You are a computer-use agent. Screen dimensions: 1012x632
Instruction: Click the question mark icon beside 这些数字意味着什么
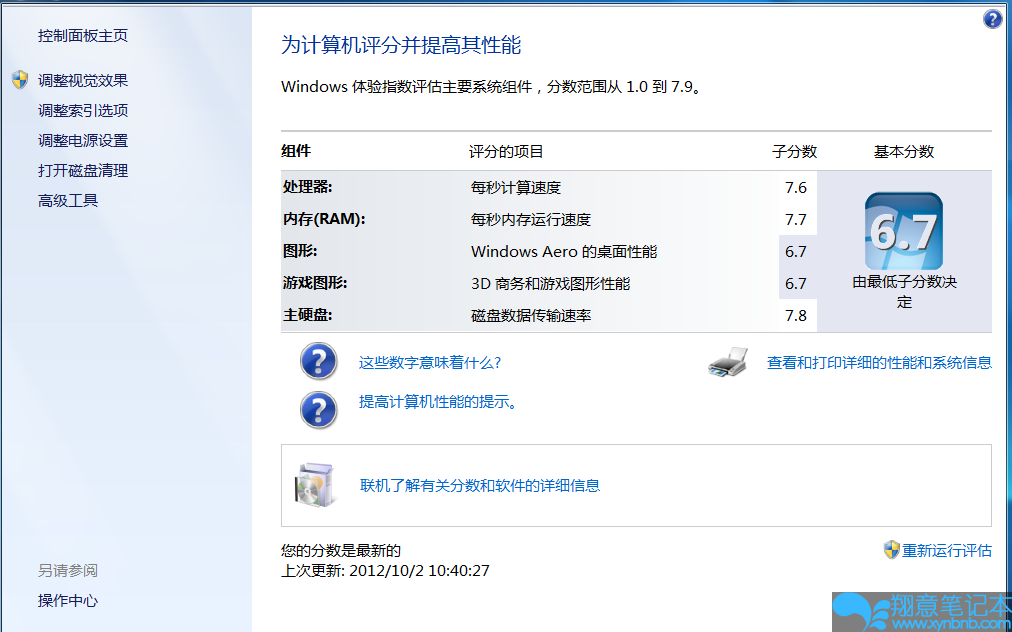pyautogui.click(x=318, y=362)
